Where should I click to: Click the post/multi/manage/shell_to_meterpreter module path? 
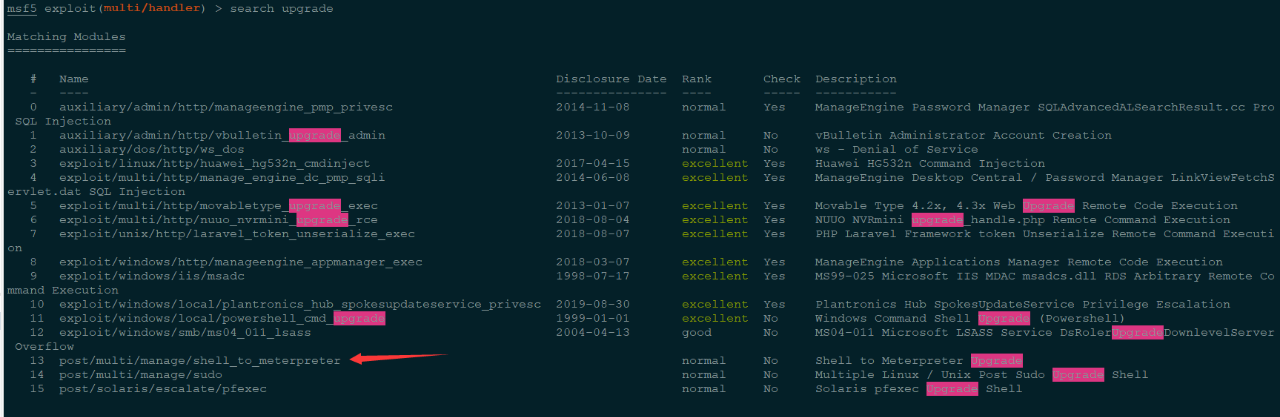[199, 360]
